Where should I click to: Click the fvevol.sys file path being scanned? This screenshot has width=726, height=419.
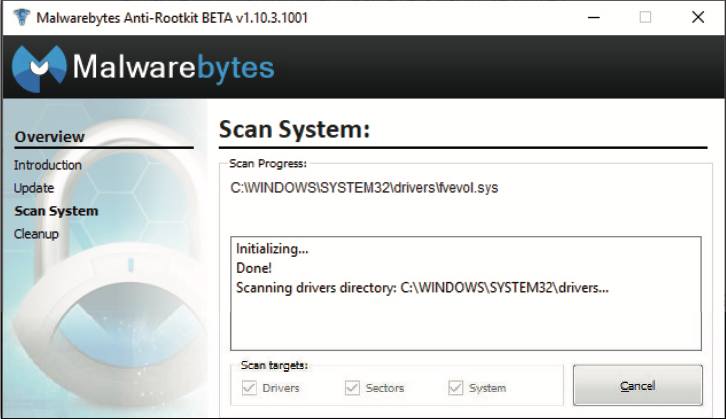click(364, 187)
